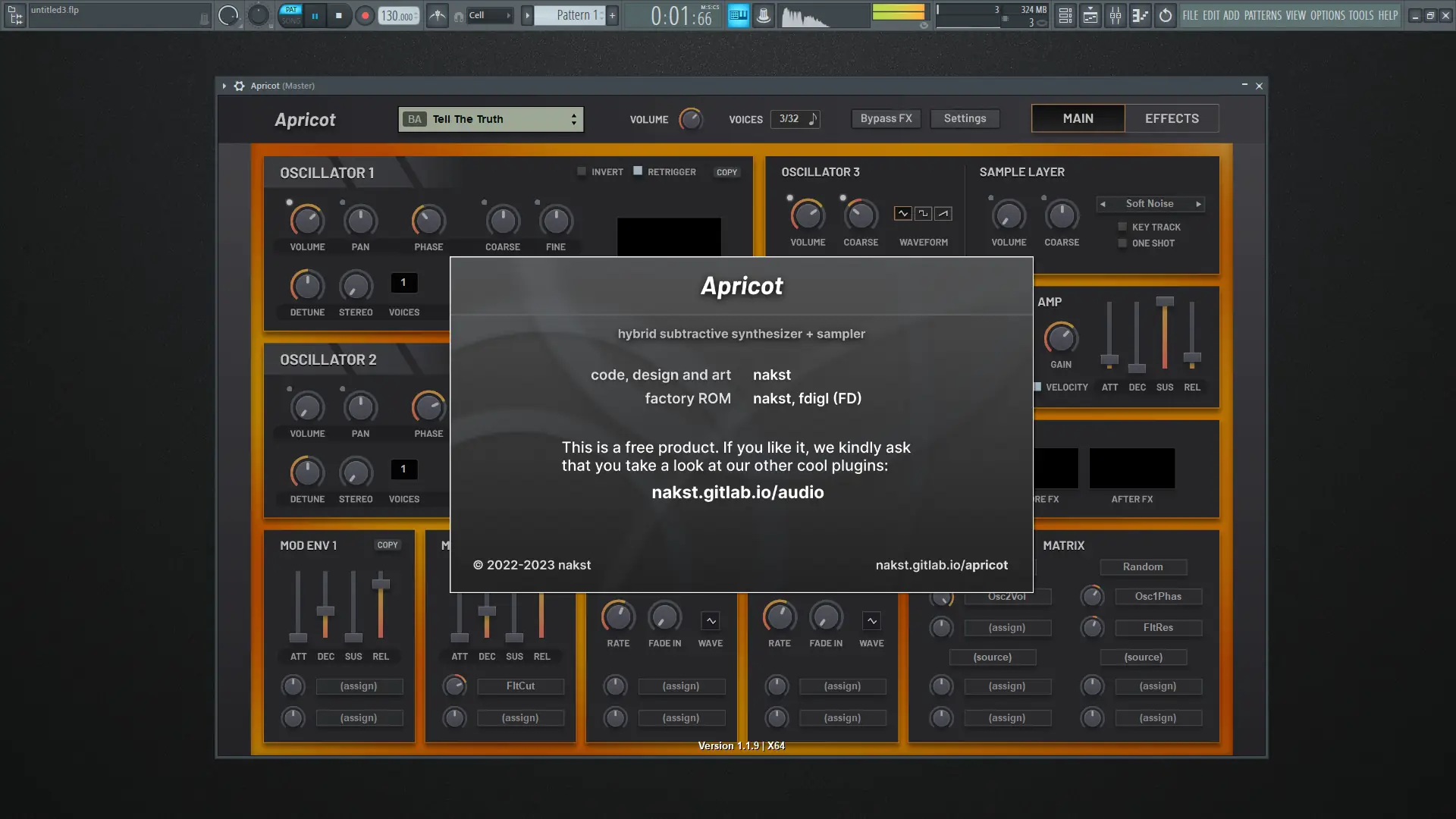The width and height of the screenshot is (1456, 819).
Task: Open the nakst.gitlab.io/audio link
Action: click(737, 492)
